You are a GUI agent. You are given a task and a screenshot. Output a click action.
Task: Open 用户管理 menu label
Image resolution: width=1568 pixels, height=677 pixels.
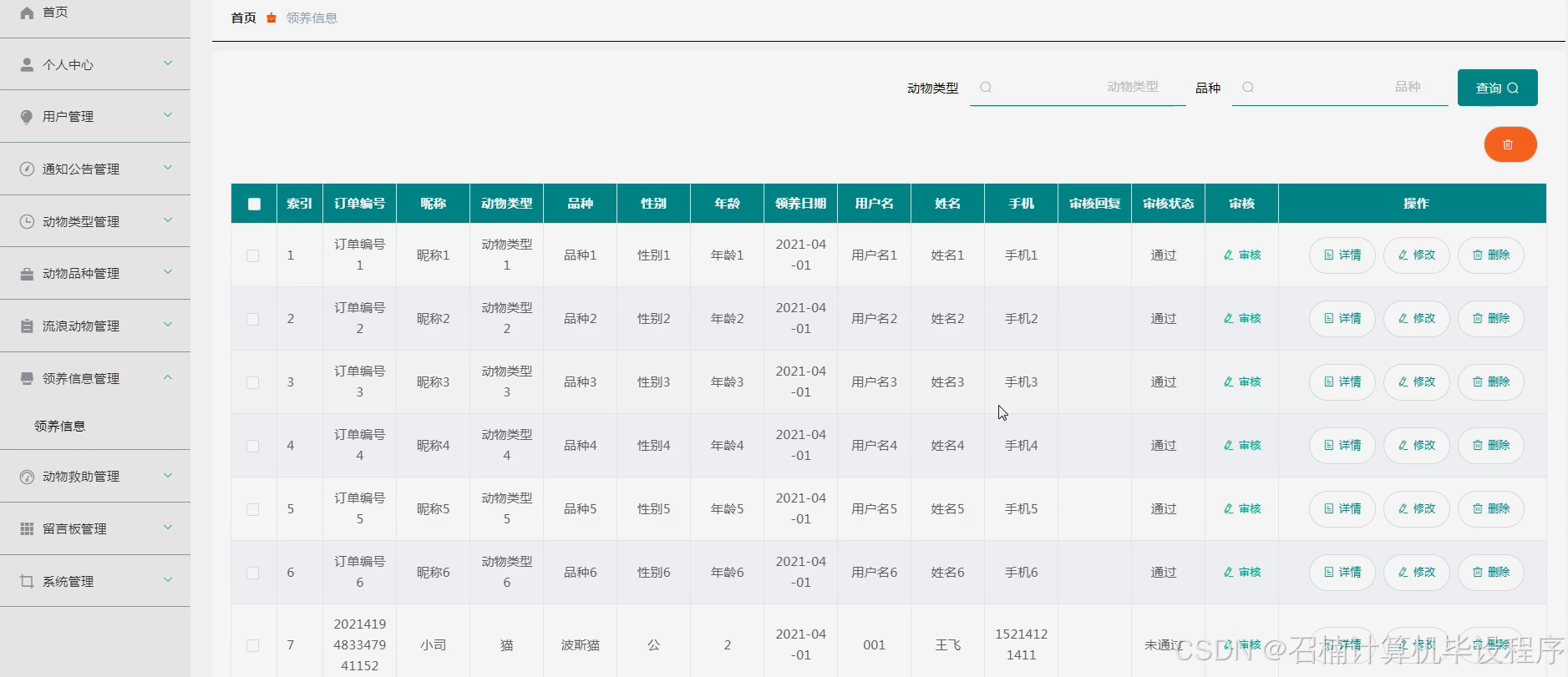point(68,117)
